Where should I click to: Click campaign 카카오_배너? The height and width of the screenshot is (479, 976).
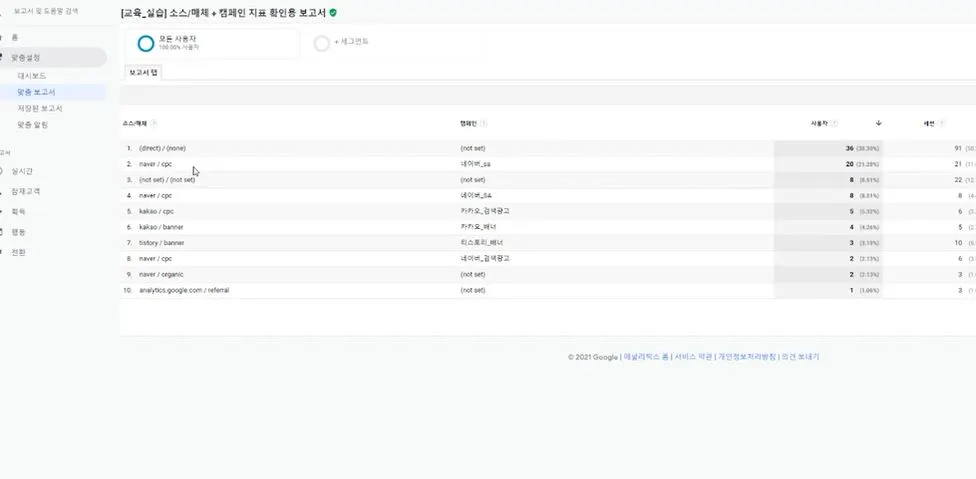click(478, 227)
